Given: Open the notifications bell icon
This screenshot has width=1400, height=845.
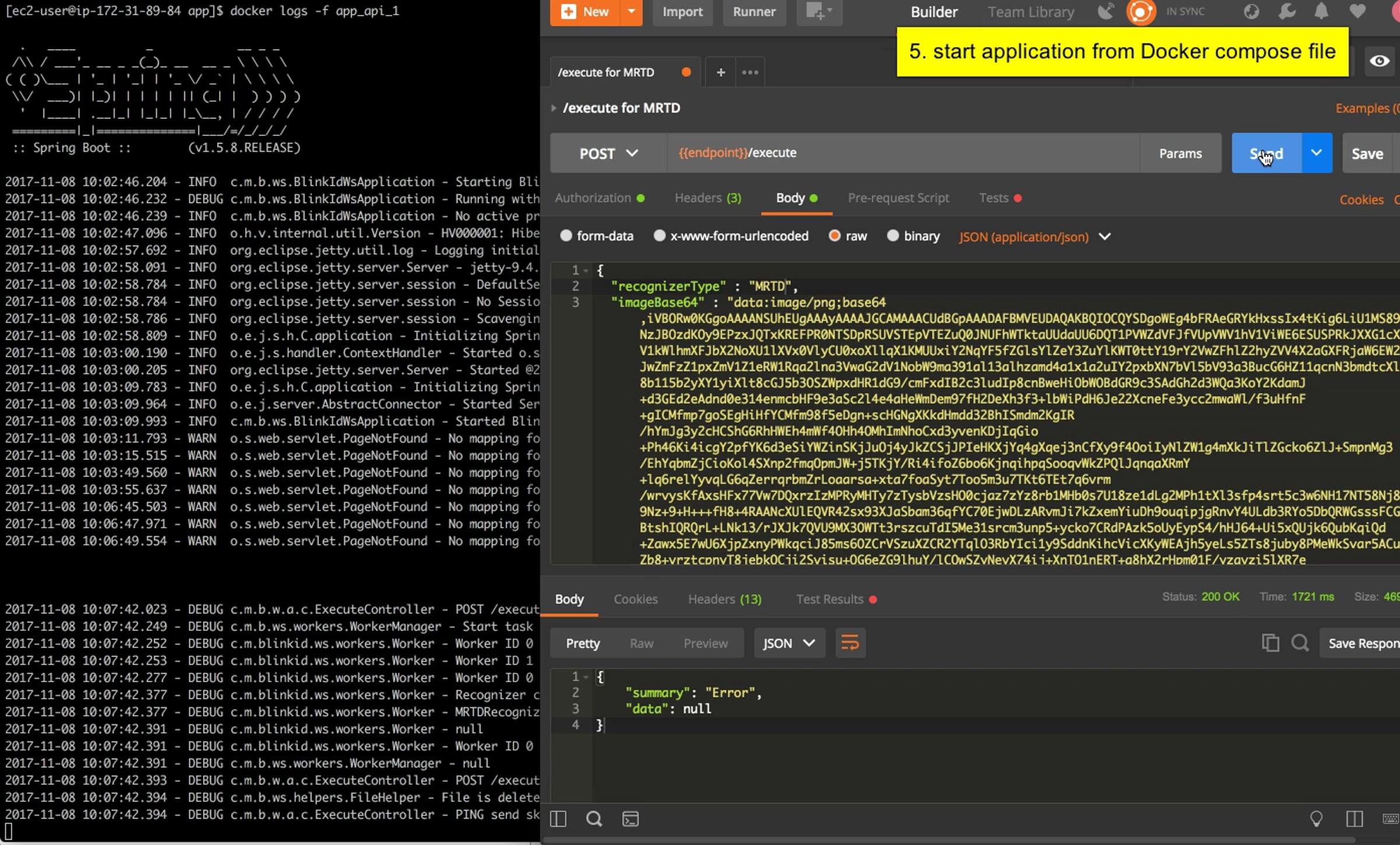Looking at the screenshot, I should (x=1321, y=12).
